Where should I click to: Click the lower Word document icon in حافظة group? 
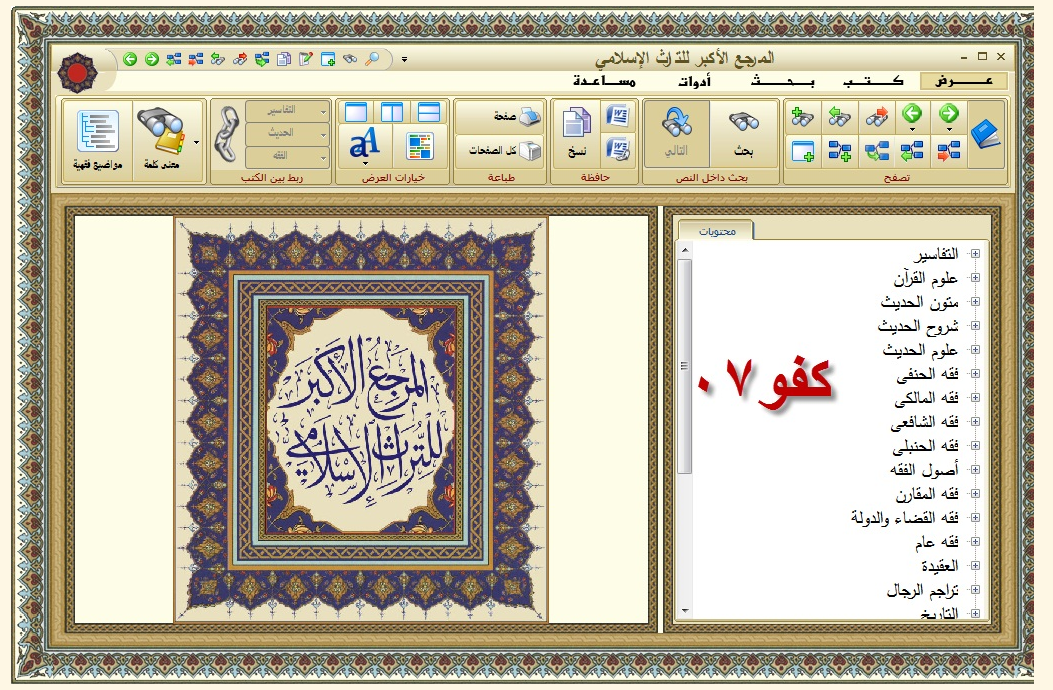(x=617, y=148)
